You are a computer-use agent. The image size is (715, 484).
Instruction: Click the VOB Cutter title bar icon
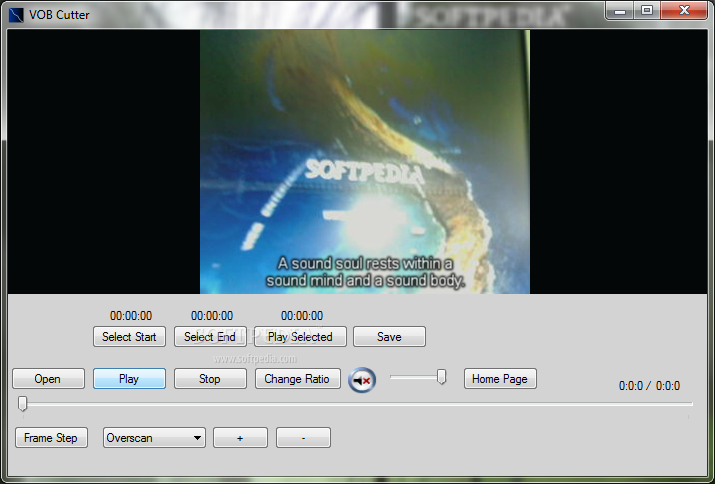pyautogui.click(x=16, y=15)
